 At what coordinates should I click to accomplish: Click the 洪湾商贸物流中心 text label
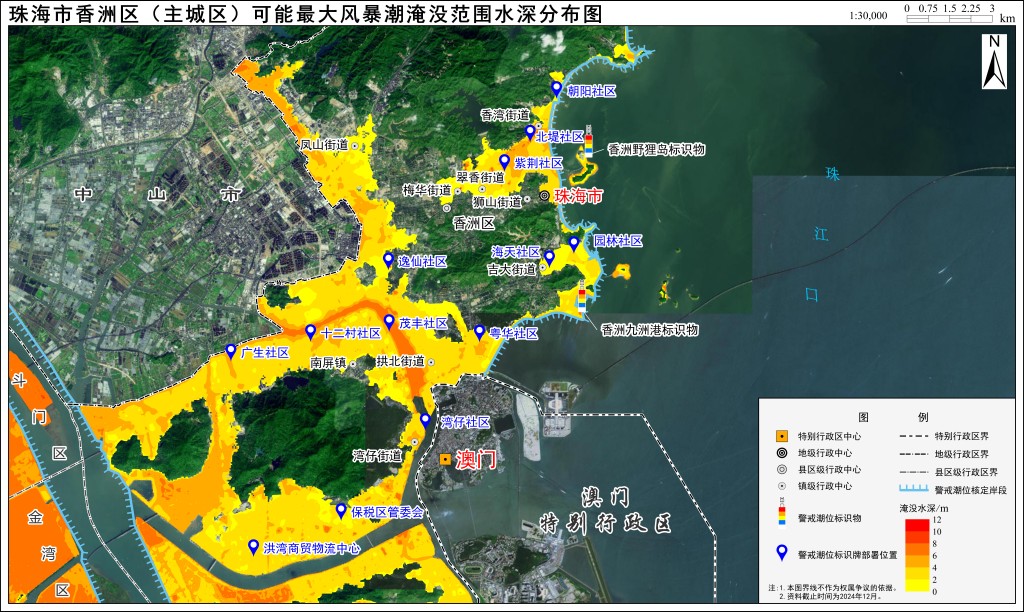(x=312, y=549)
